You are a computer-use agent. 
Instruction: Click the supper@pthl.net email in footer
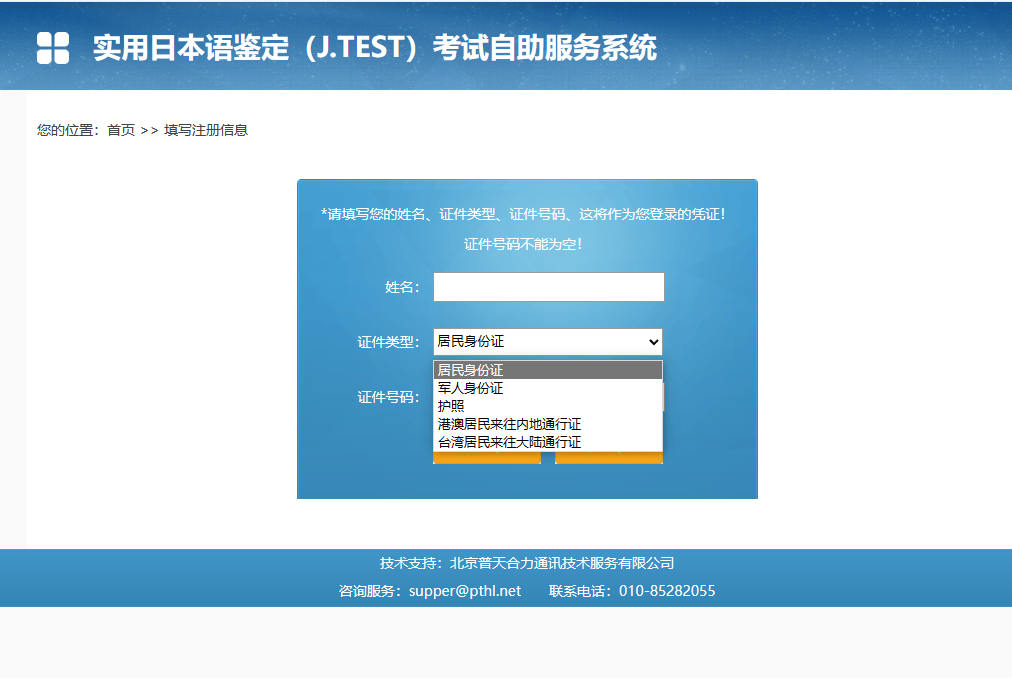point(465,591)
